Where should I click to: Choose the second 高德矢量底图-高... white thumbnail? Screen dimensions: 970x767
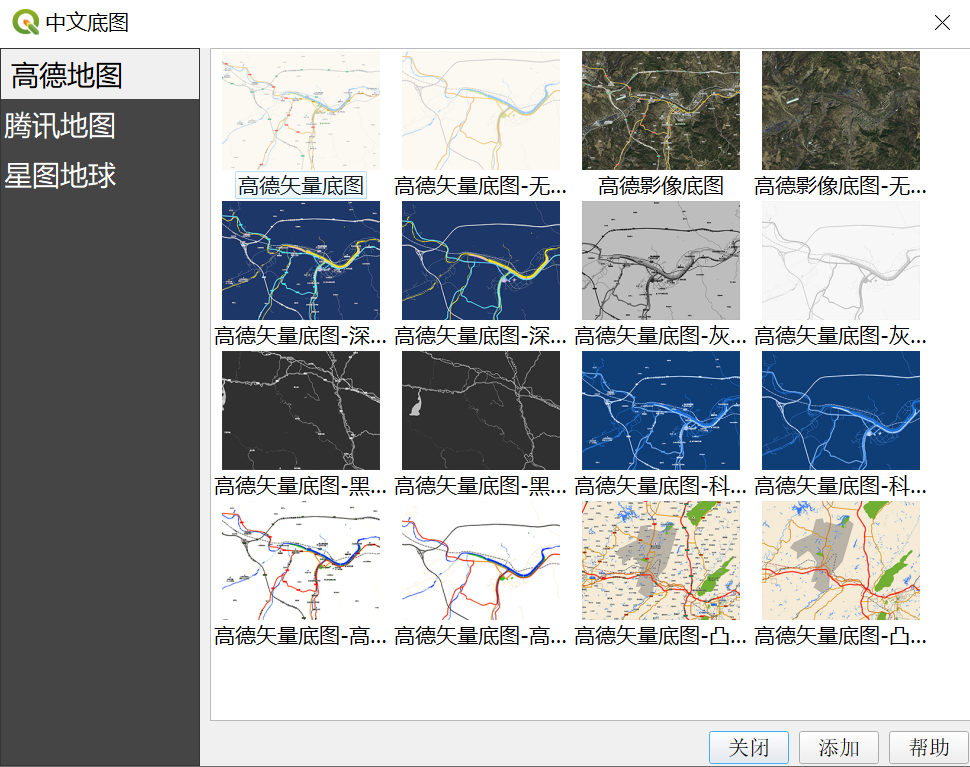click(481, 560)
